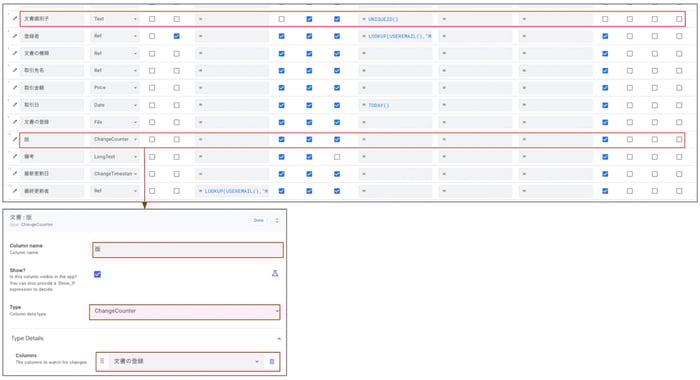Open the Ref type dropdown for 登録者
Viewport: 700px width, 380px height.
click(x=115, y=36)
